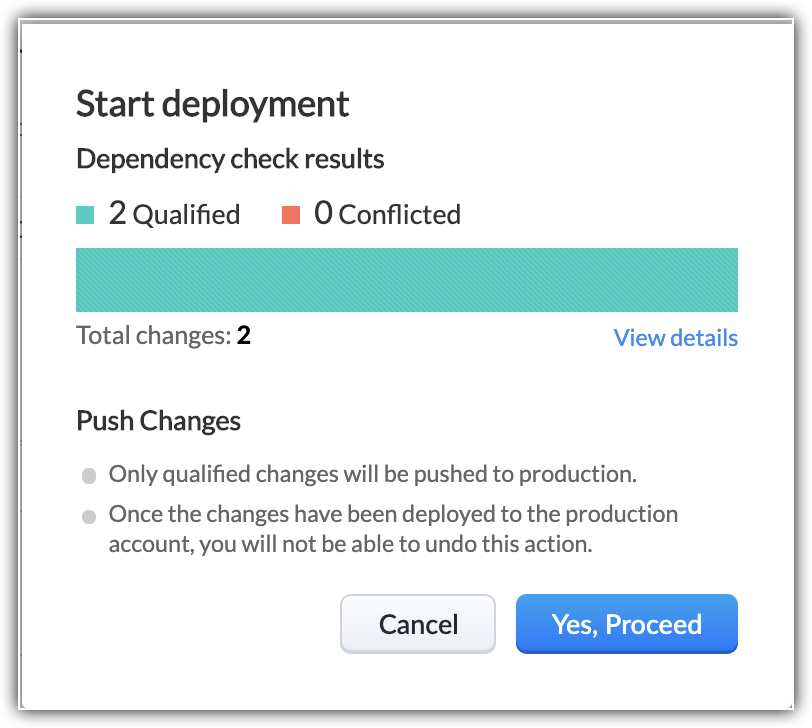812x728 pixels.
Task: Click the bullet dot before 'Once the changes'
Action: [x=89, y=517]
